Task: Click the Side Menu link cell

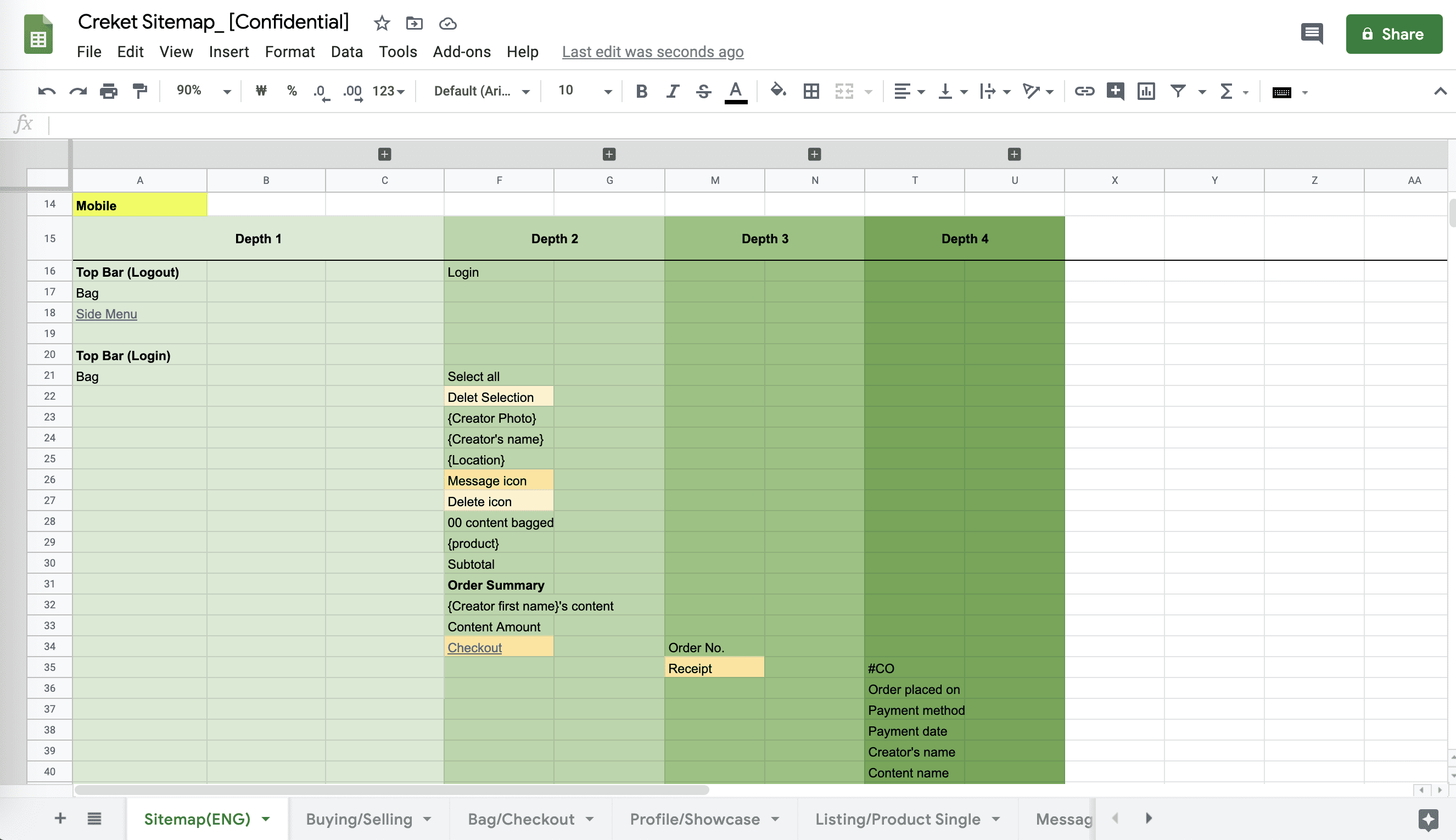Action: [x=139, y=314]
